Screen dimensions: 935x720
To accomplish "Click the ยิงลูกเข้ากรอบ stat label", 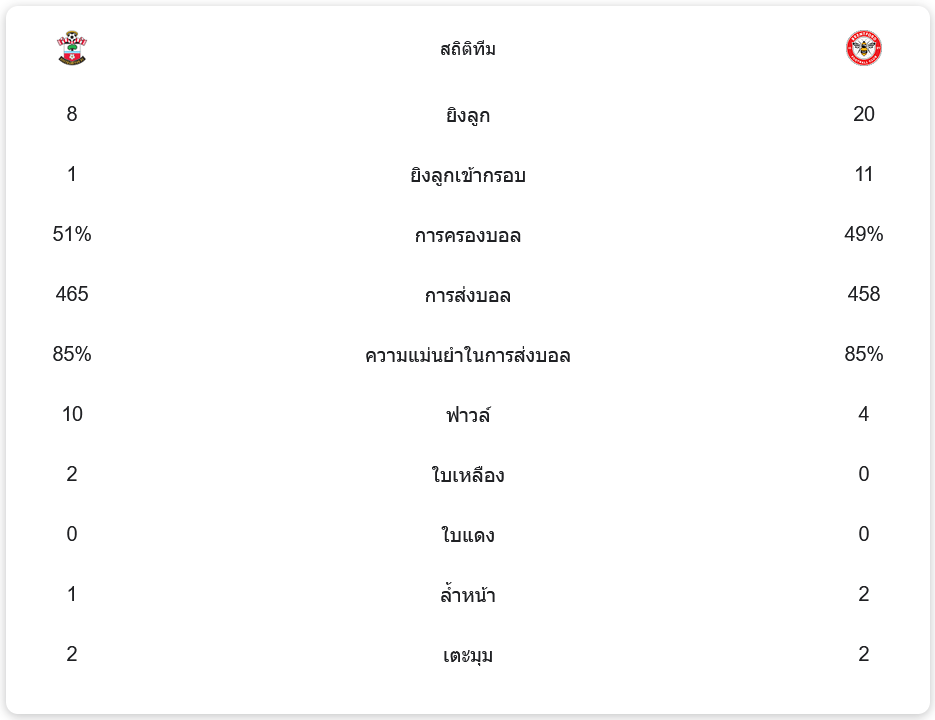I will 468,175.
